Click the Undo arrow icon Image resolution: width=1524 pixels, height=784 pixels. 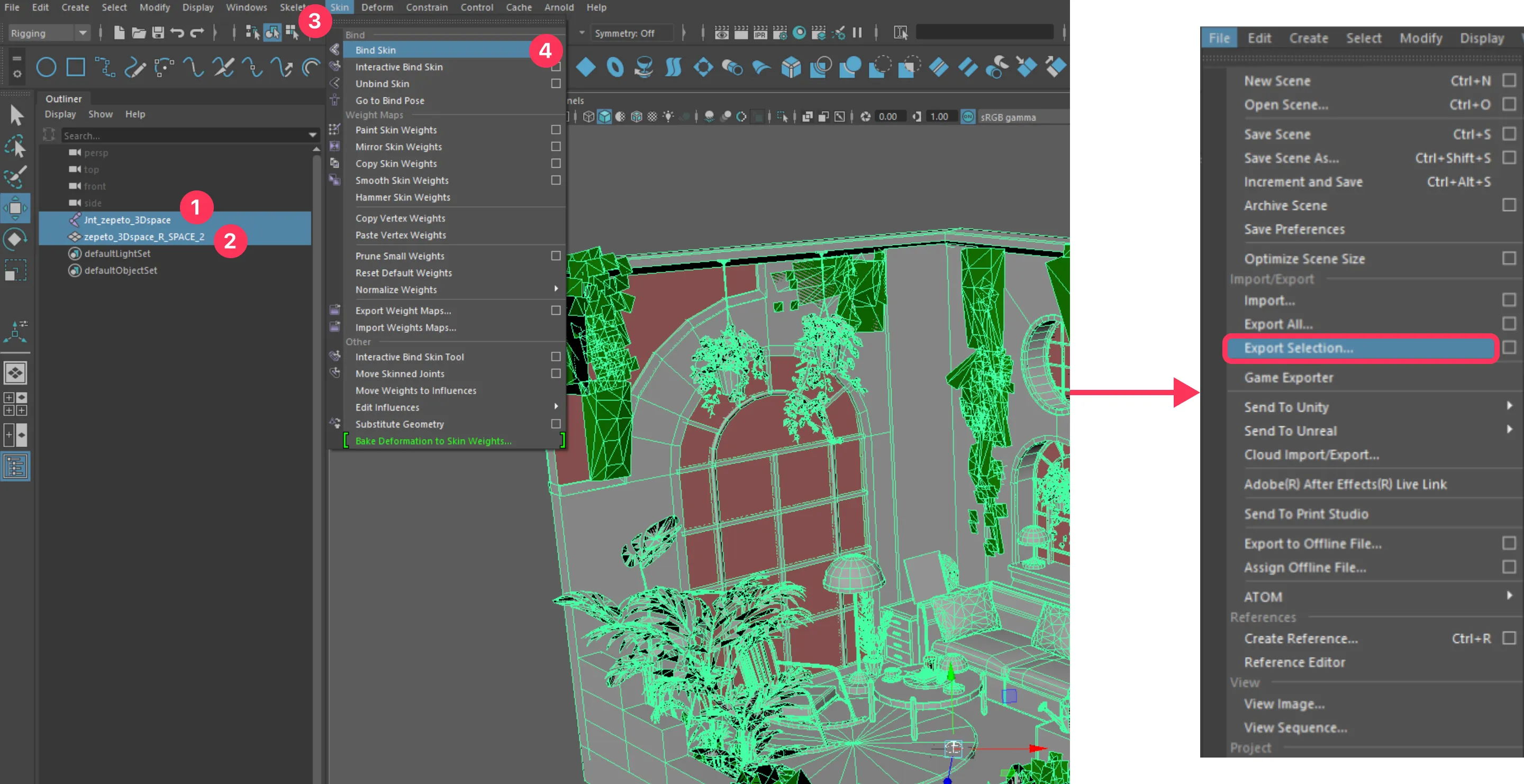pos(177,32)
